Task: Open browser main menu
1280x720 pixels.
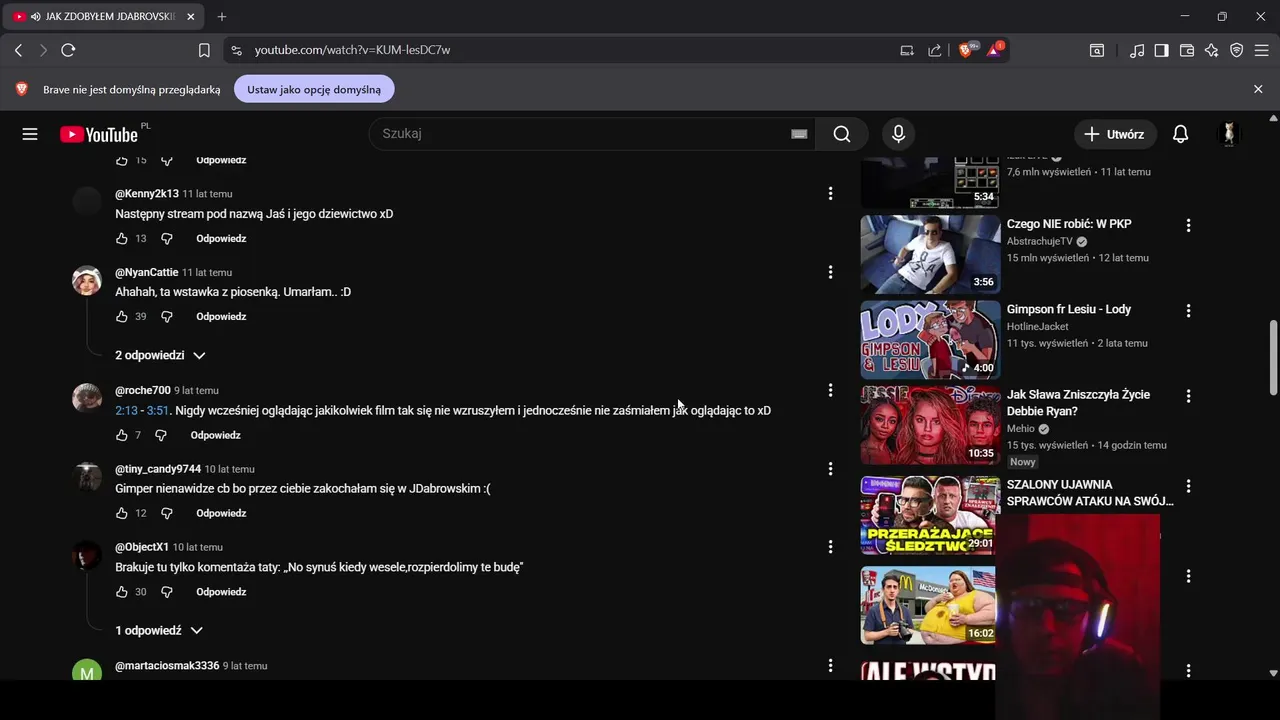Action: 1261,50
